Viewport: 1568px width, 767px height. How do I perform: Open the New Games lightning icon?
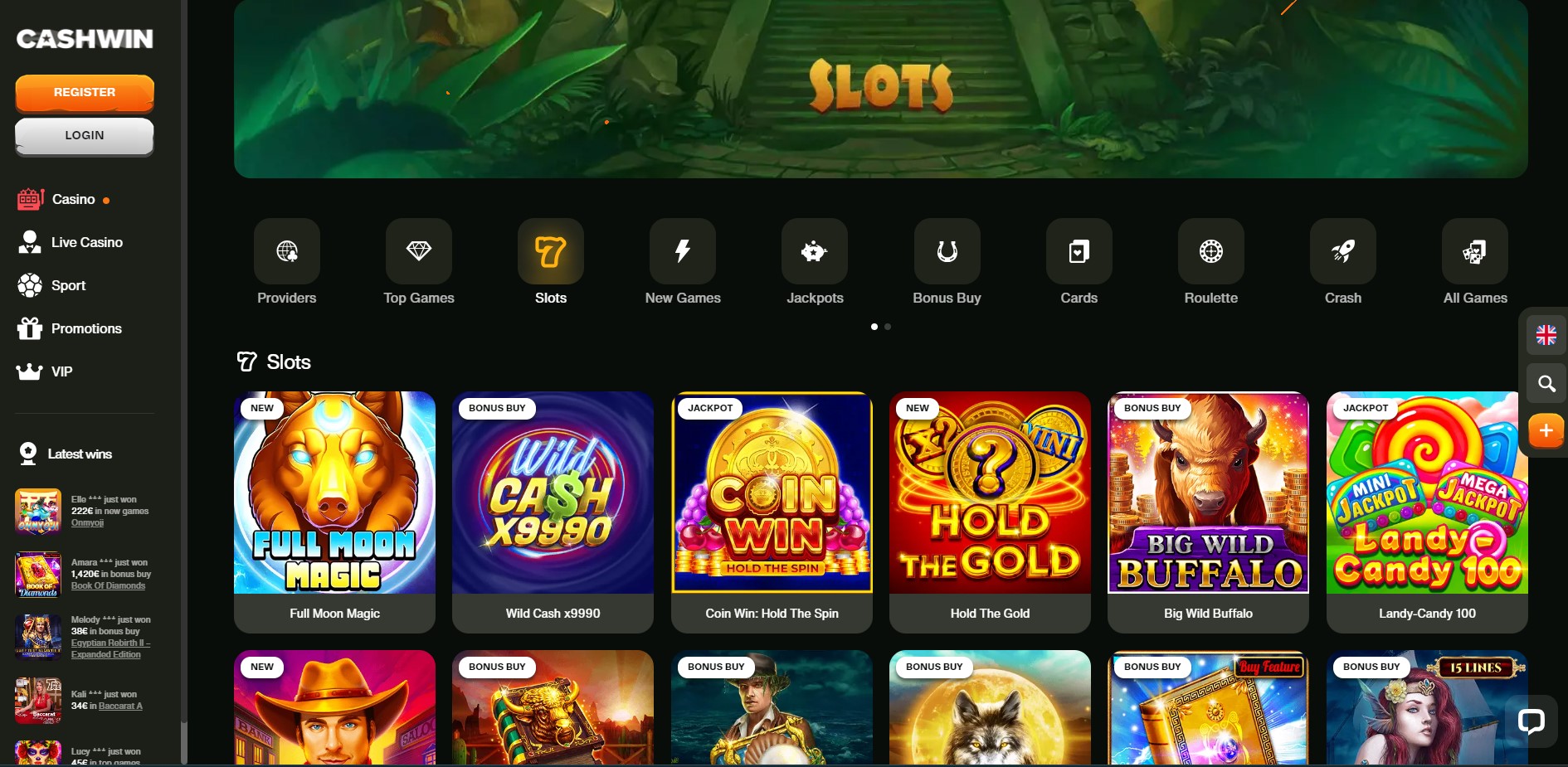[683, 251]
